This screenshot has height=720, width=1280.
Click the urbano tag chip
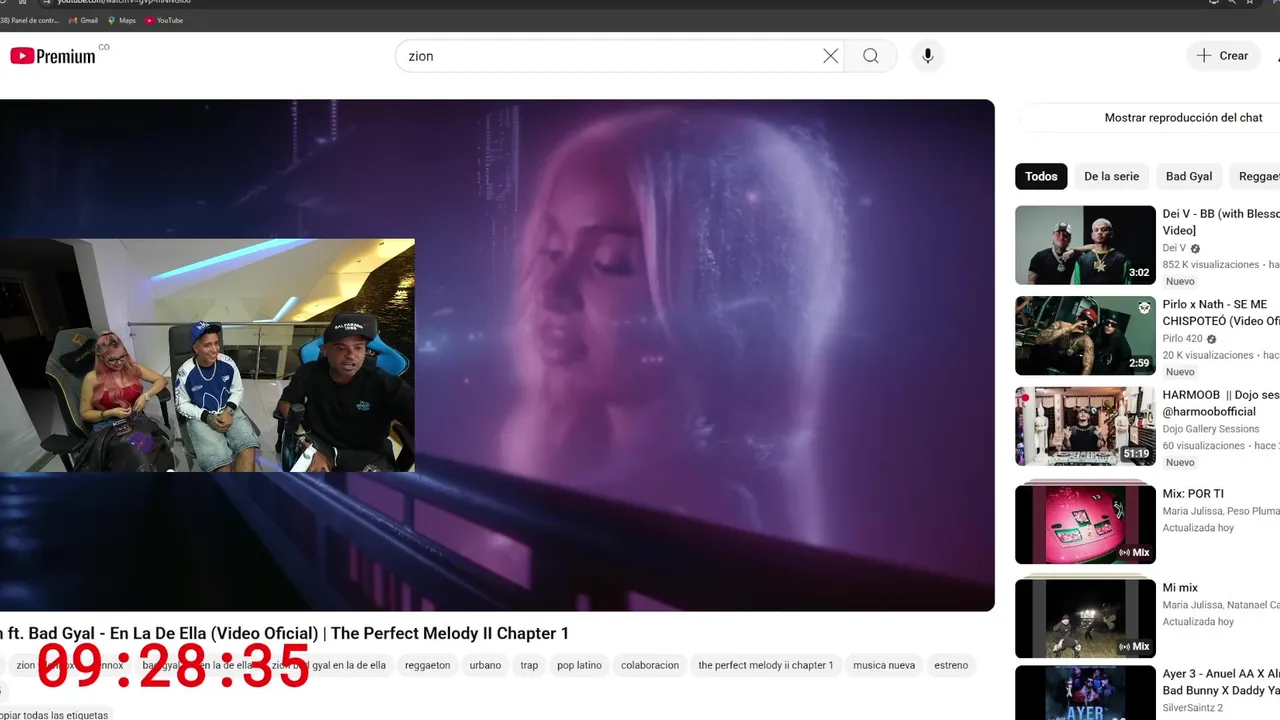[485, 665]
